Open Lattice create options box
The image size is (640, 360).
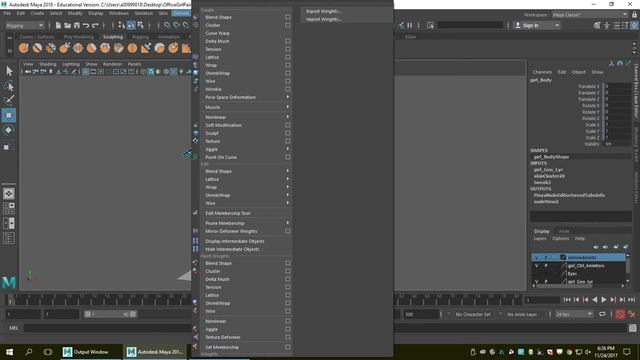point(288,57)
